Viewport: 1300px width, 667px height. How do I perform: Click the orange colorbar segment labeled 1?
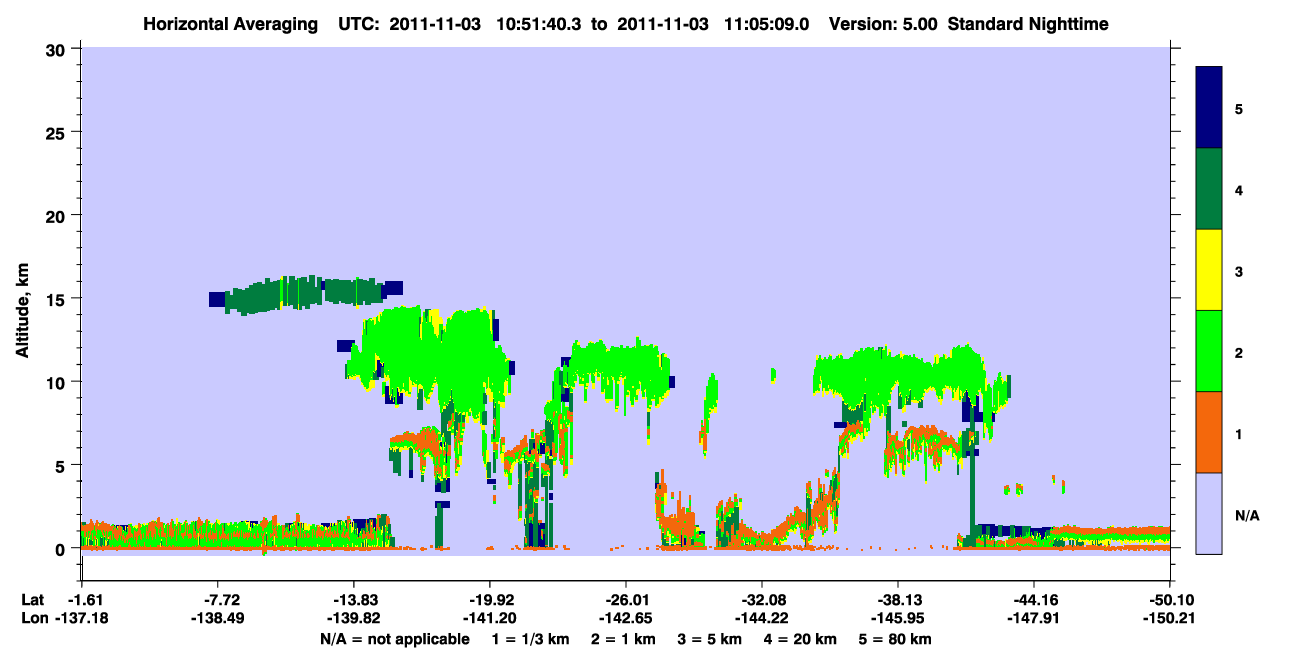(1209, 432)
